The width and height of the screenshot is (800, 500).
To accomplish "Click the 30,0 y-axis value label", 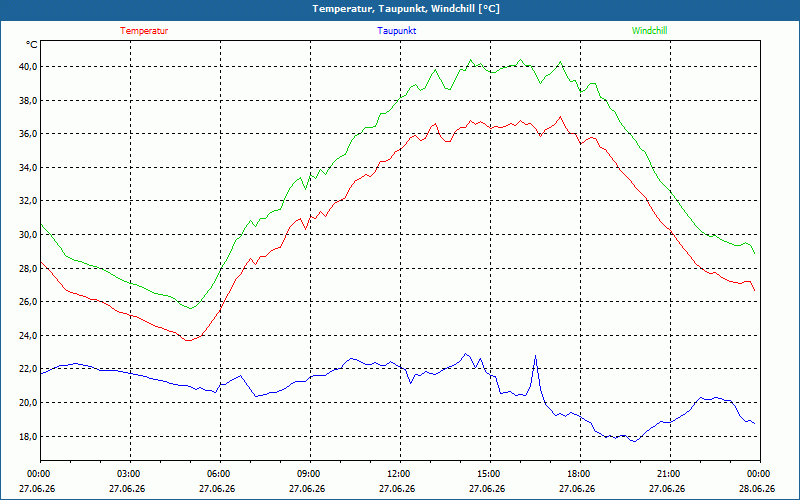I will click(28, 235).
